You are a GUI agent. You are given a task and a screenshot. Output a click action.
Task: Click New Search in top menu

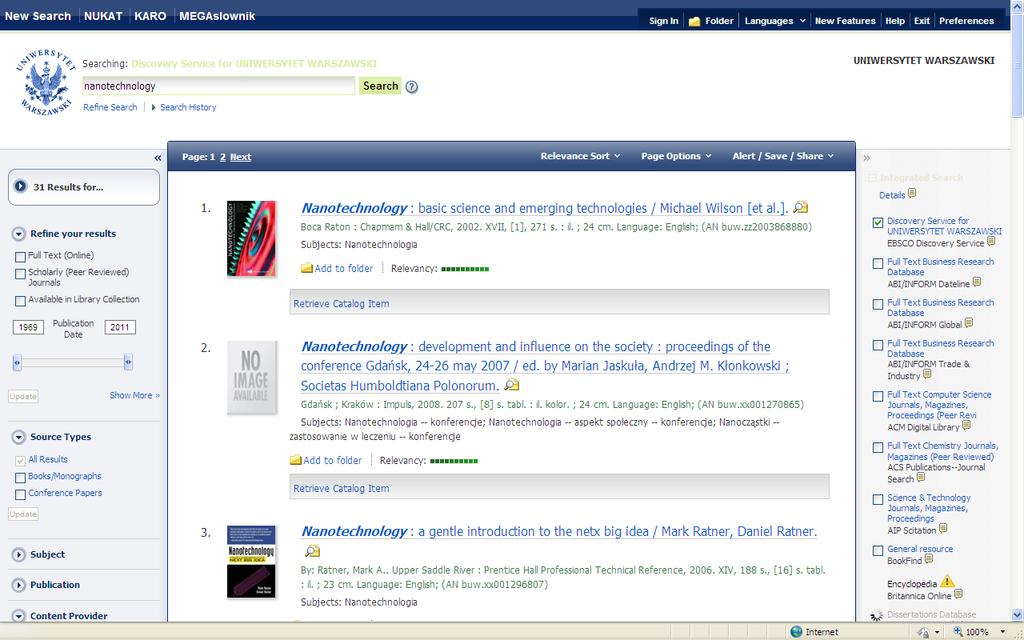click(x=38, y=16)
